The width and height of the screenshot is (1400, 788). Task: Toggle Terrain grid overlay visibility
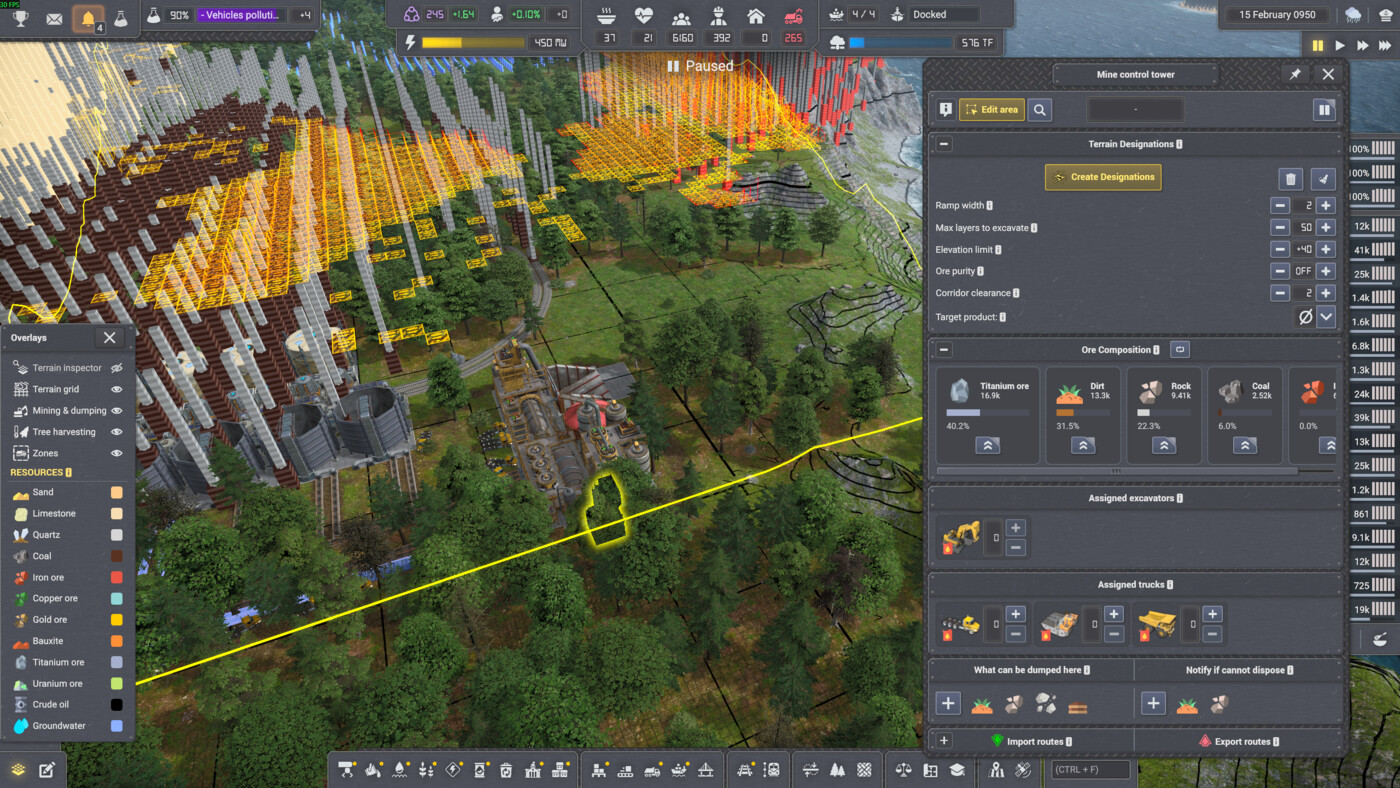tap(117, 389)
